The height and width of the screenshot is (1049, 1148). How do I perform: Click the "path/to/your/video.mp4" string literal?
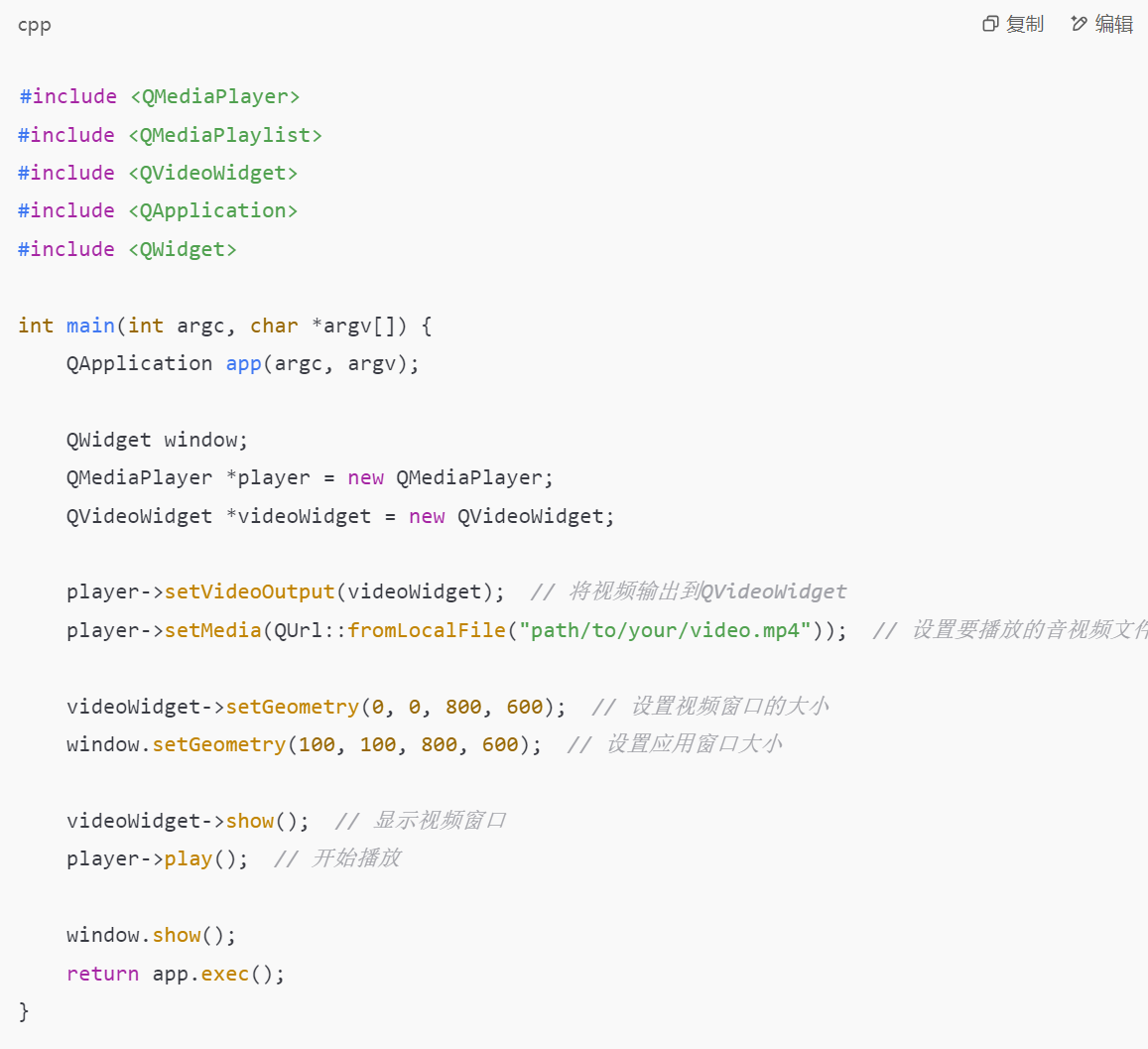[665, 630]
